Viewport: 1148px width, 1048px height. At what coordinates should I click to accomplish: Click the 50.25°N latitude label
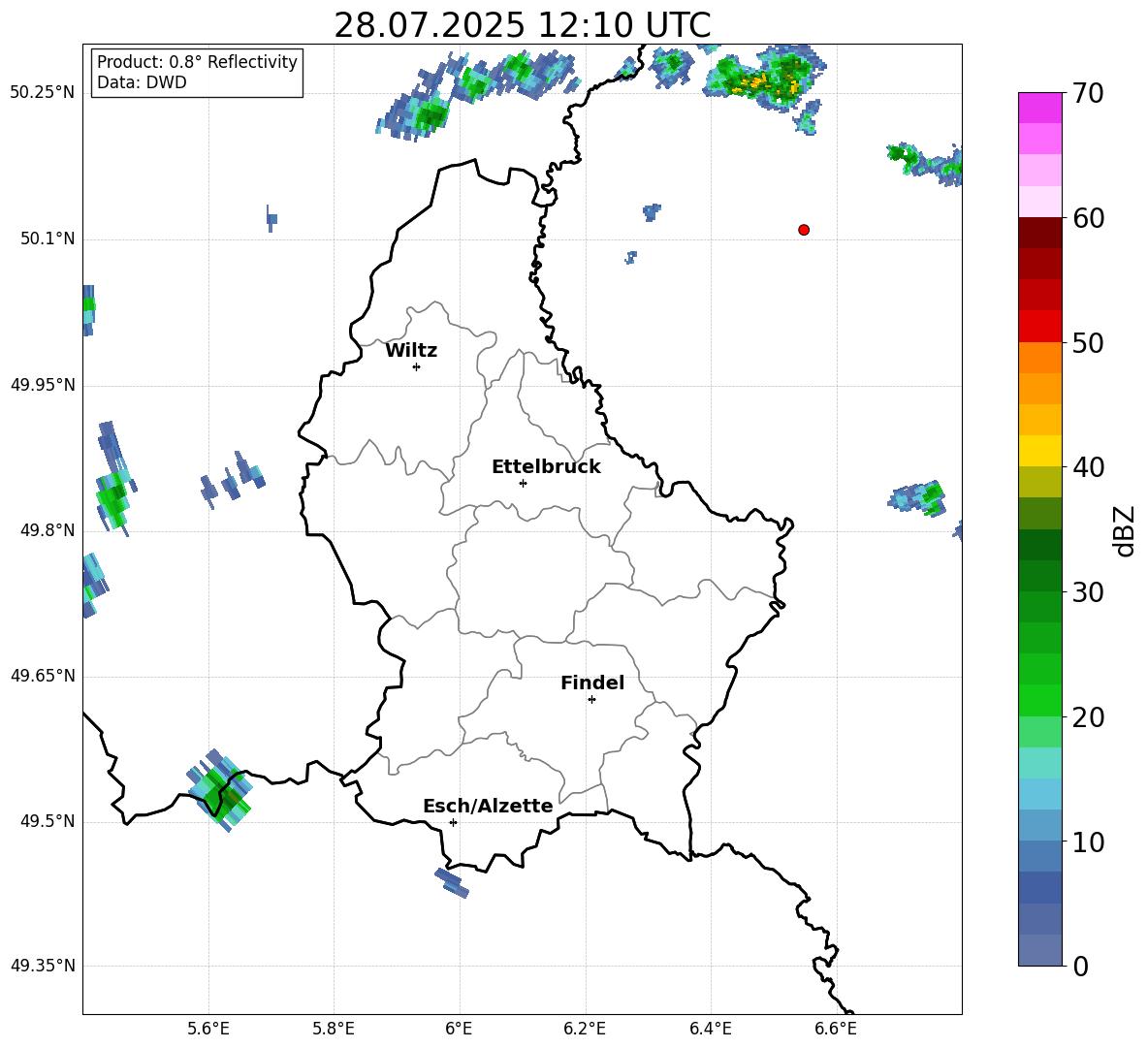(x=43, y=93)
